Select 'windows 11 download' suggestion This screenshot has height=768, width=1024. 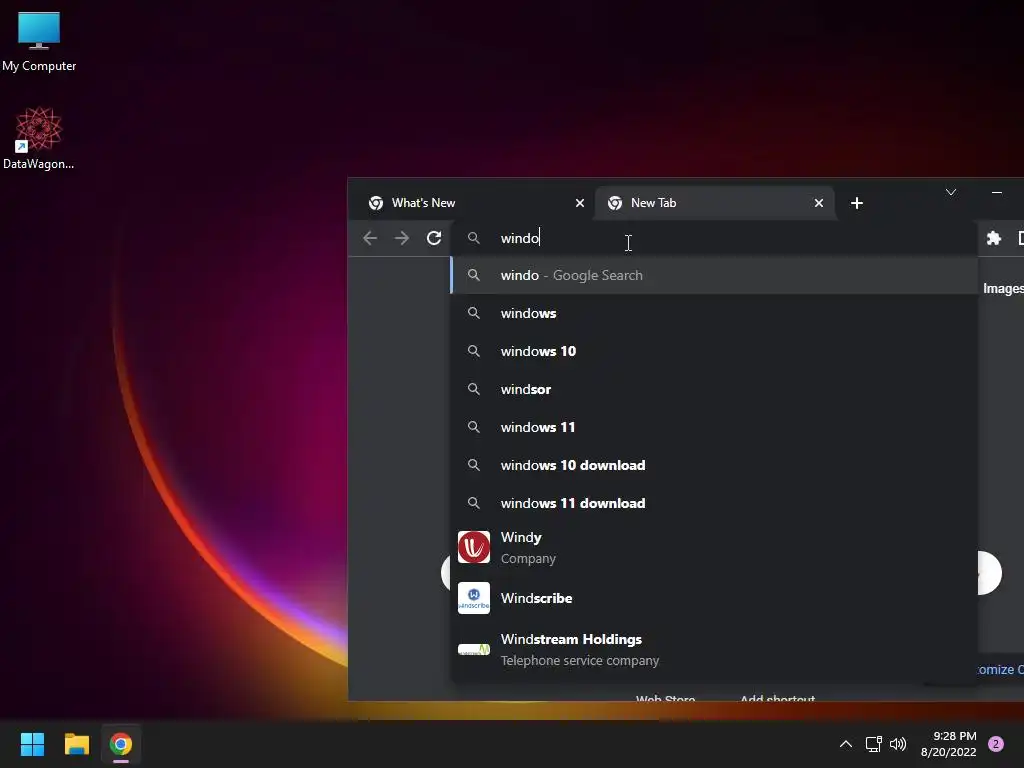click(714, 503)
